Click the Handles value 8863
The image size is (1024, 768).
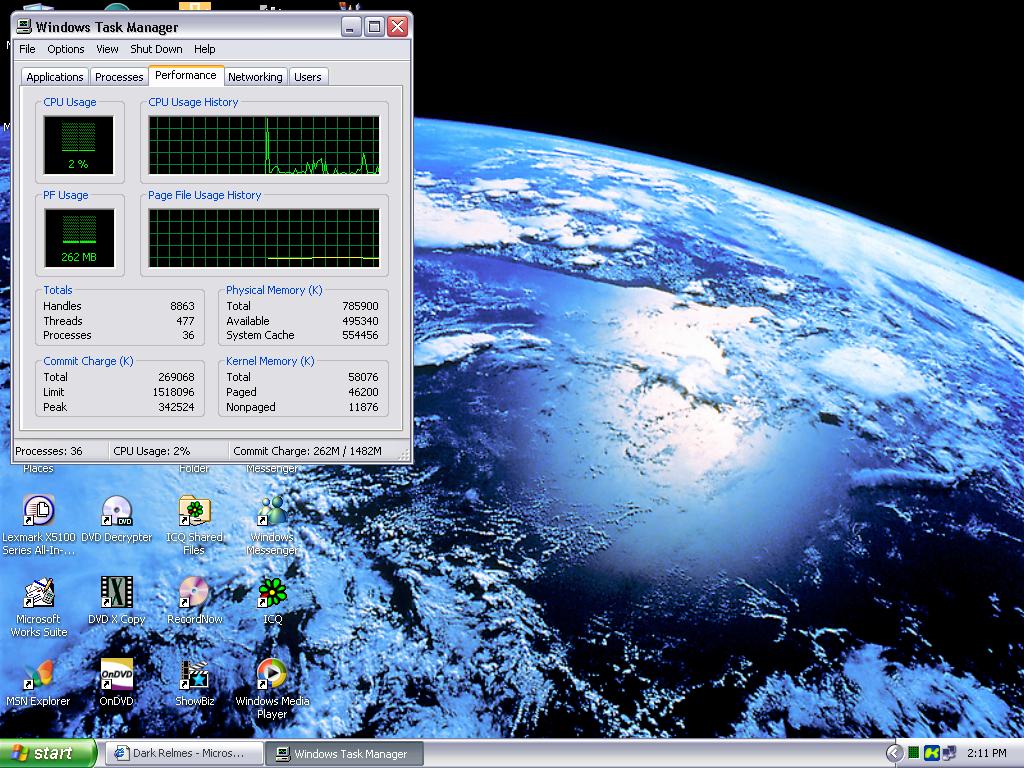click(x=182, y=306)
